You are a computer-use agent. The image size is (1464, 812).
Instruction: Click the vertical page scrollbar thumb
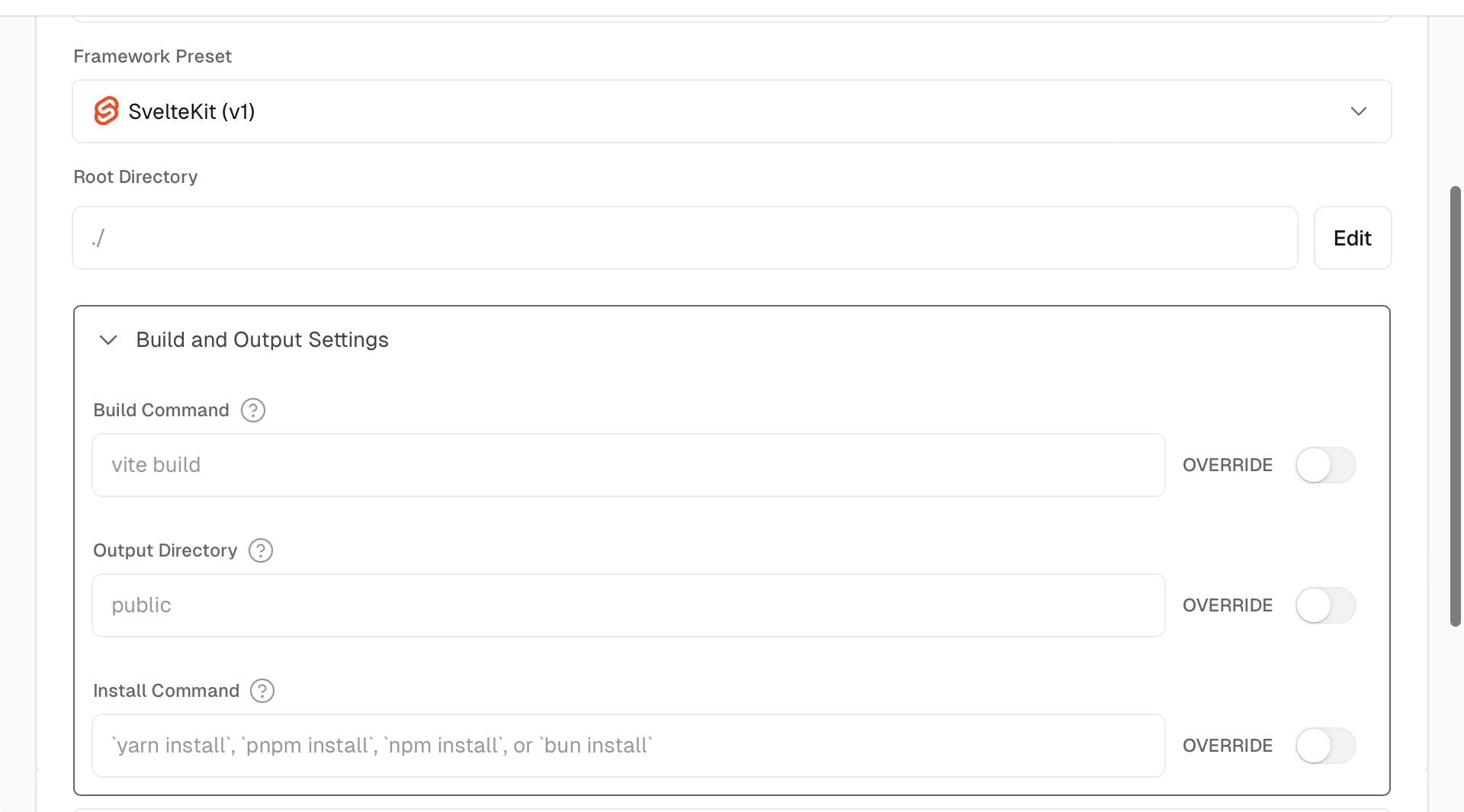point(1455,406)
